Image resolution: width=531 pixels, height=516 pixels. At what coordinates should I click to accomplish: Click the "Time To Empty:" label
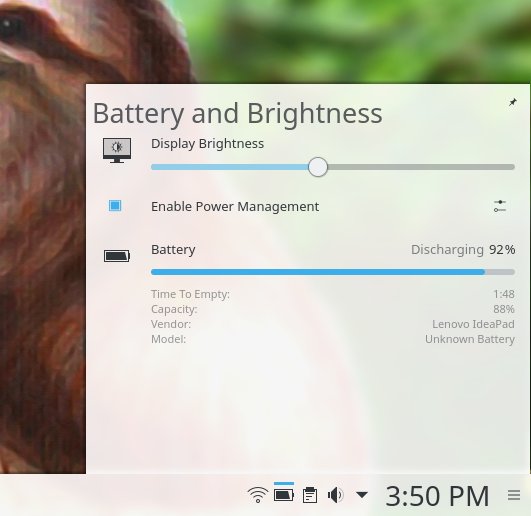pos(190,294)
